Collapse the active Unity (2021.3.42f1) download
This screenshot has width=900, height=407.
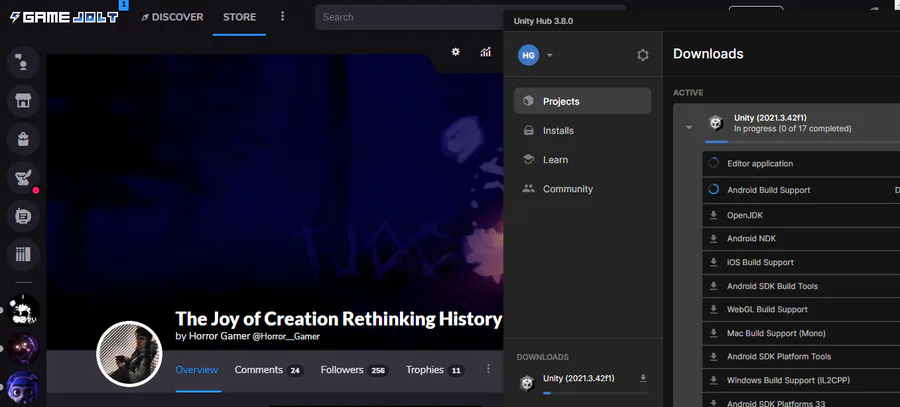(x=689, y=127)
